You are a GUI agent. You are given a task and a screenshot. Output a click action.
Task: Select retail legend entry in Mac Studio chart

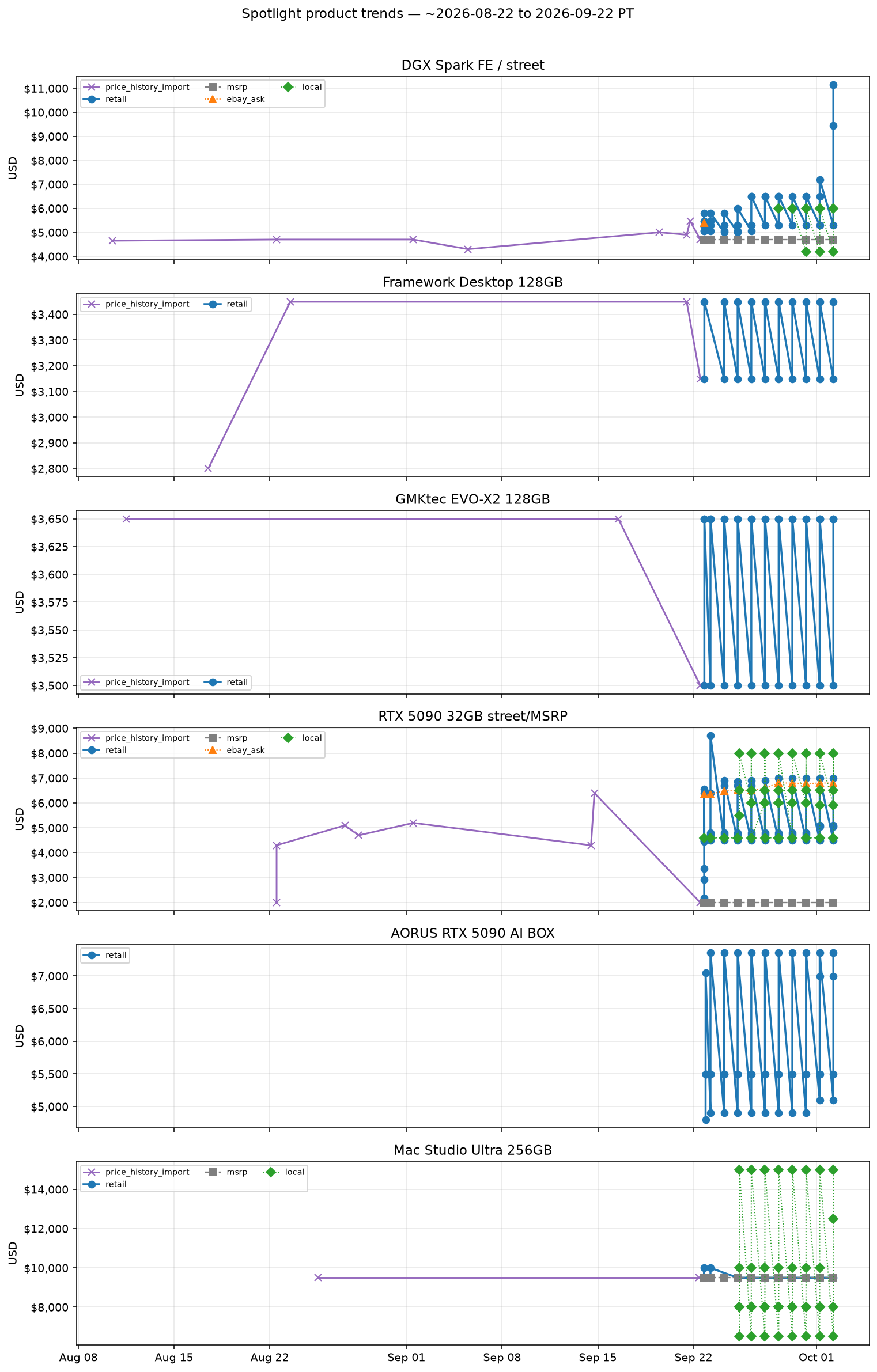[x=105, y=1184]
